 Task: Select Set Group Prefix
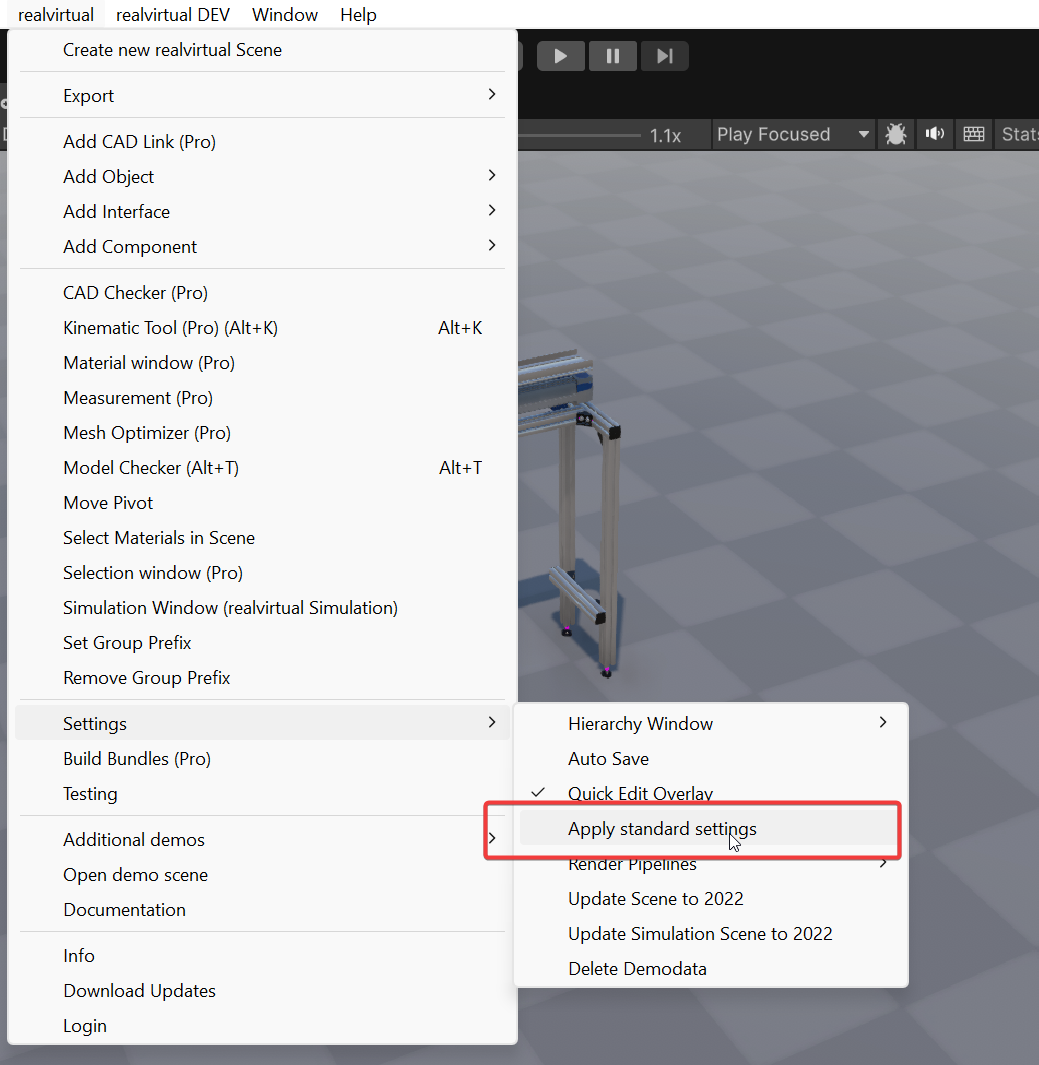pos(262,643)
